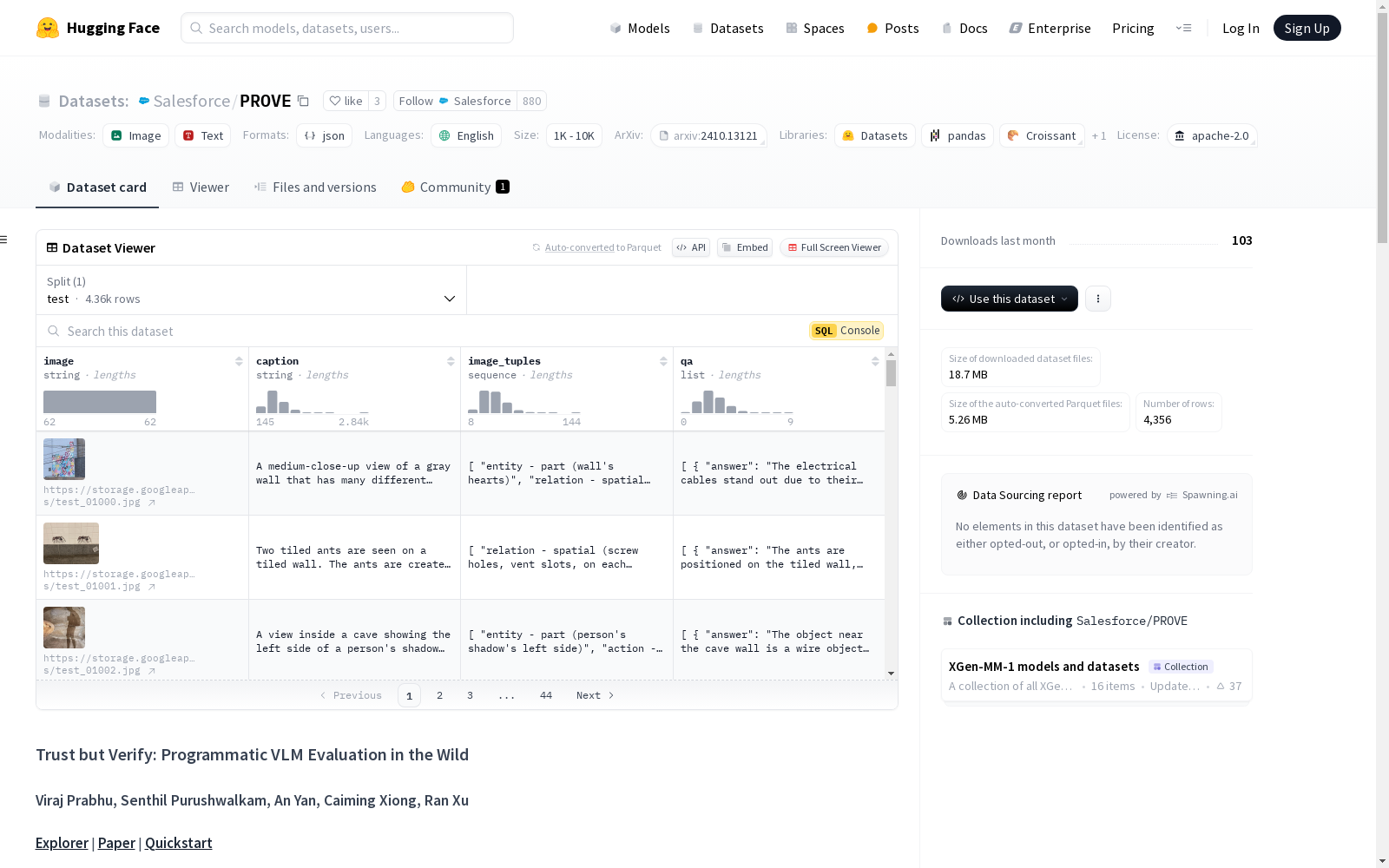Click the Image modality tag
1389x868 pixels.
[136, 135]
